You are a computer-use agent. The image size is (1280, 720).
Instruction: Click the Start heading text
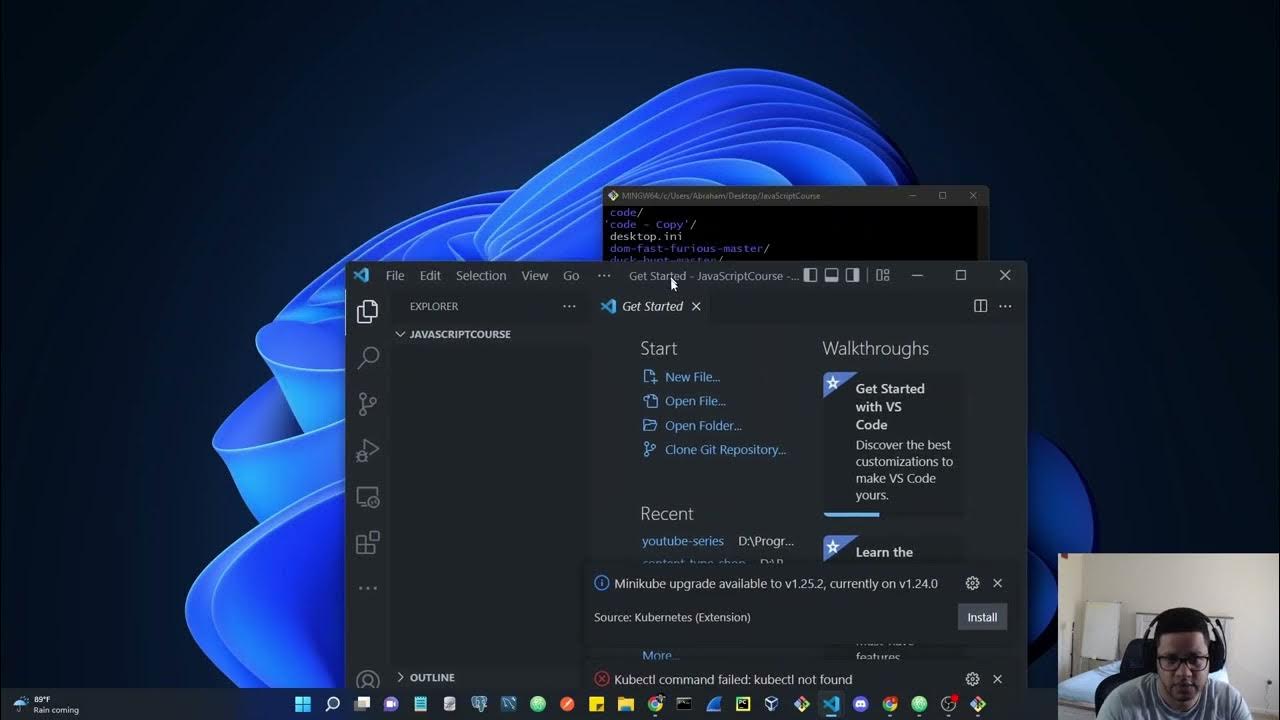(x=658, y=348)
